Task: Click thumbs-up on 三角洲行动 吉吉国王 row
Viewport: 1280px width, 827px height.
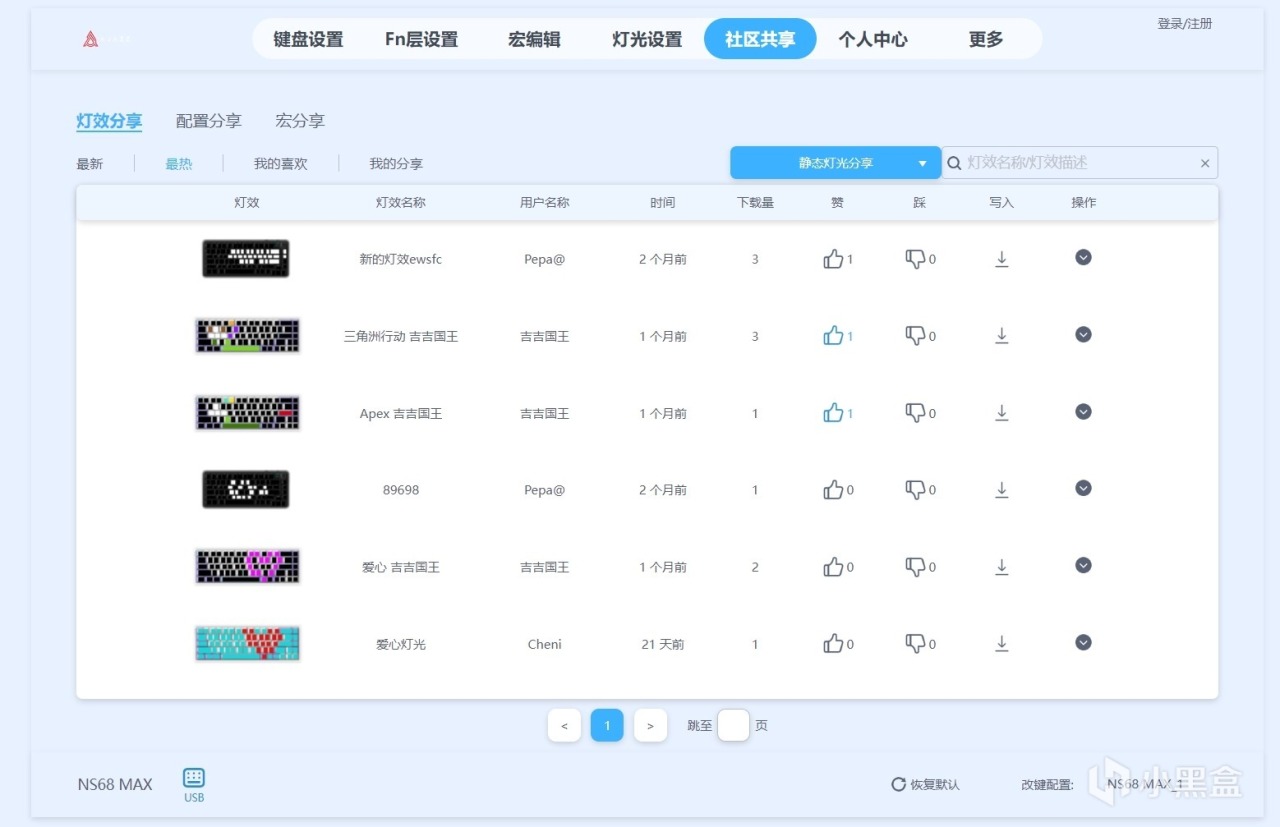Action: [833, 336]
